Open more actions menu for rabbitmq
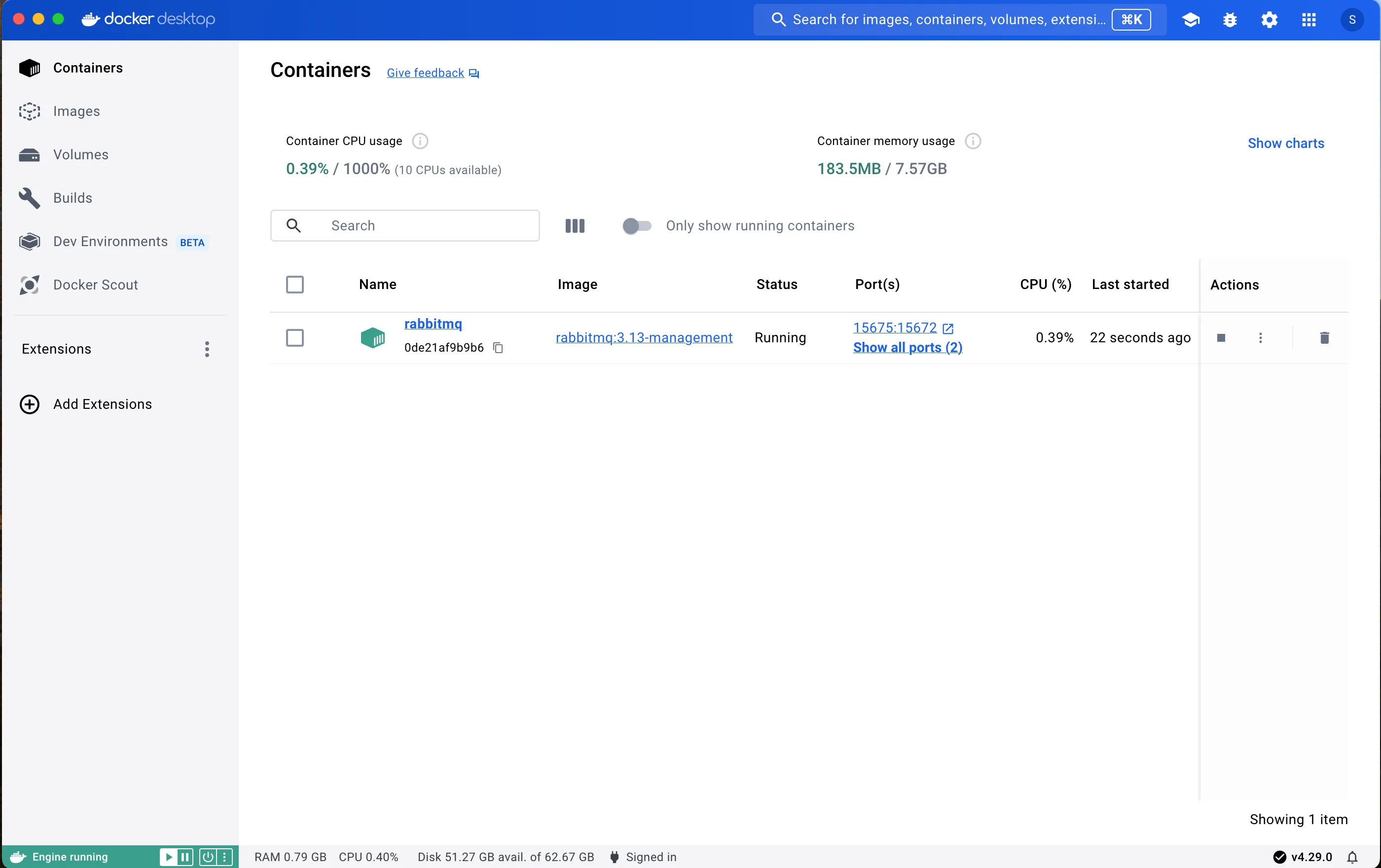 coord(1260,338)
